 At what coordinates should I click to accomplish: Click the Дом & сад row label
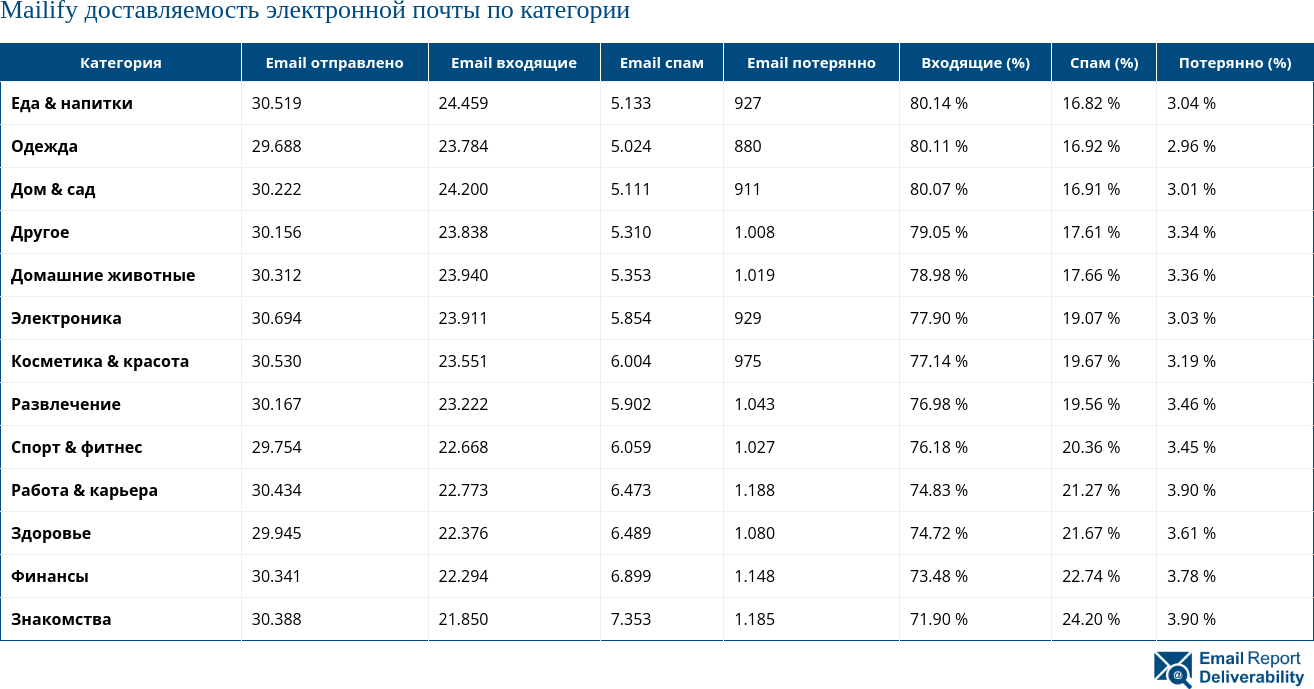[x=54, y=189]
